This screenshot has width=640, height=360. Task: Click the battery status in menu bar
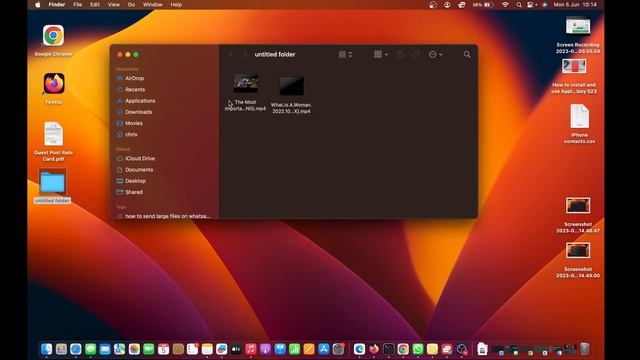coord(483,4)
